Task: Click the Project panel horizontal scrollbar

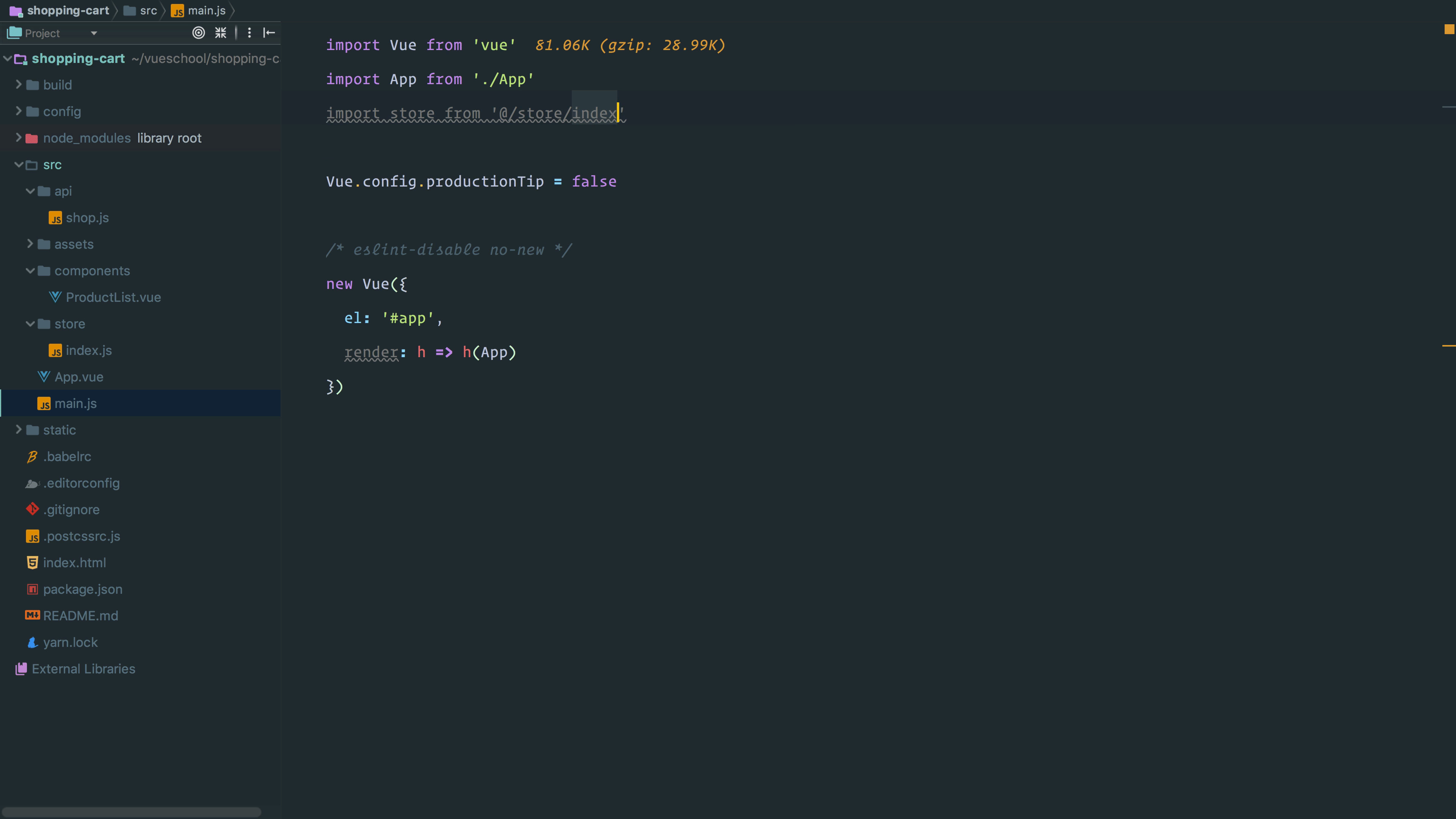Action: 131,812
